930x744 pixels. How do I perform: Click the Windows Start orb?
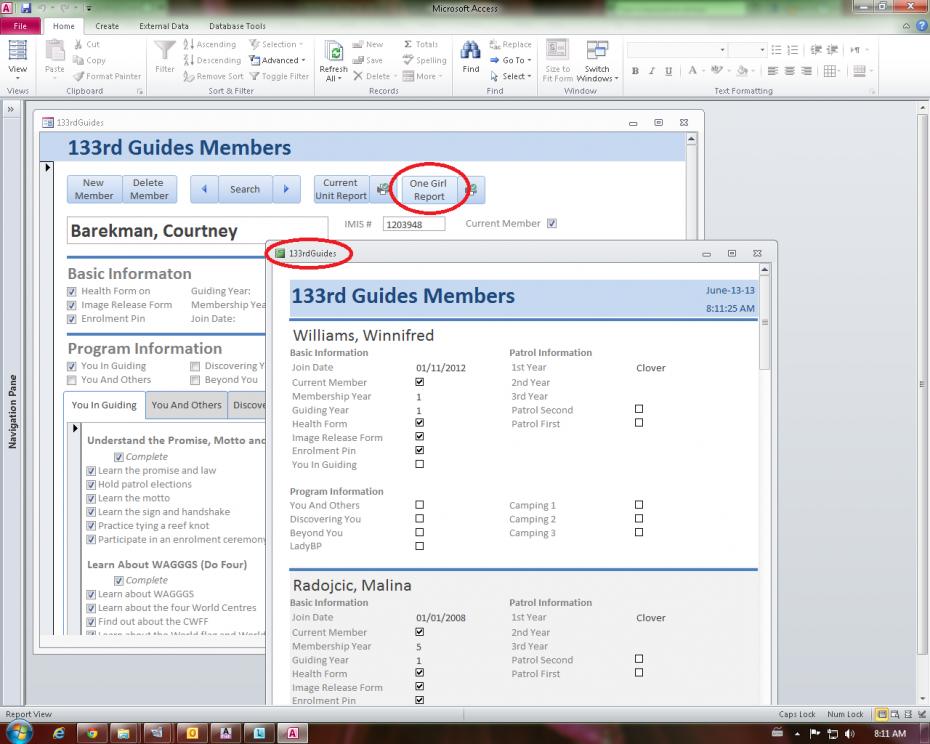pos(19,732)
